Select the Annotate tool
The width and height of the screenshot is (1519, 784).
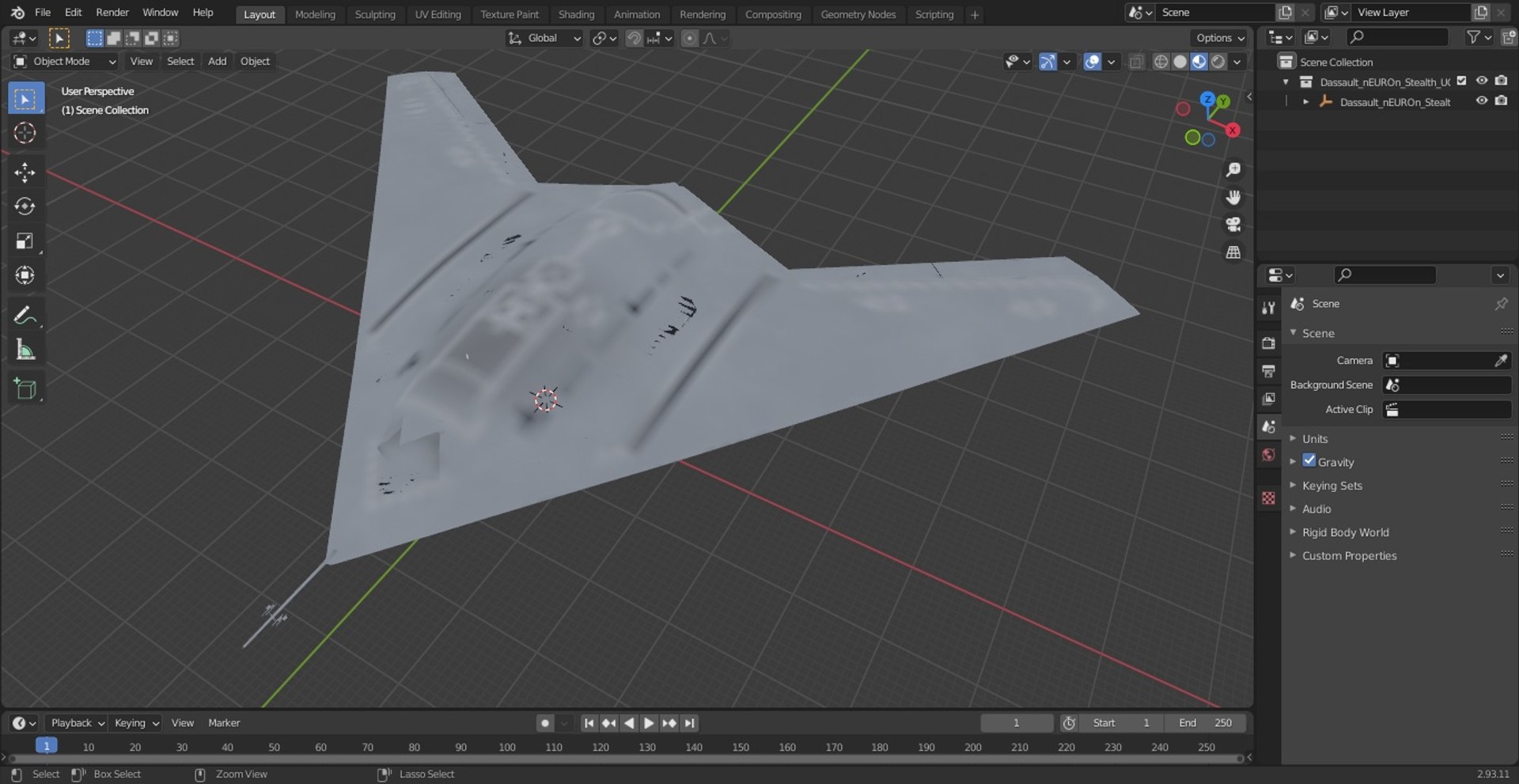point(25,315)
